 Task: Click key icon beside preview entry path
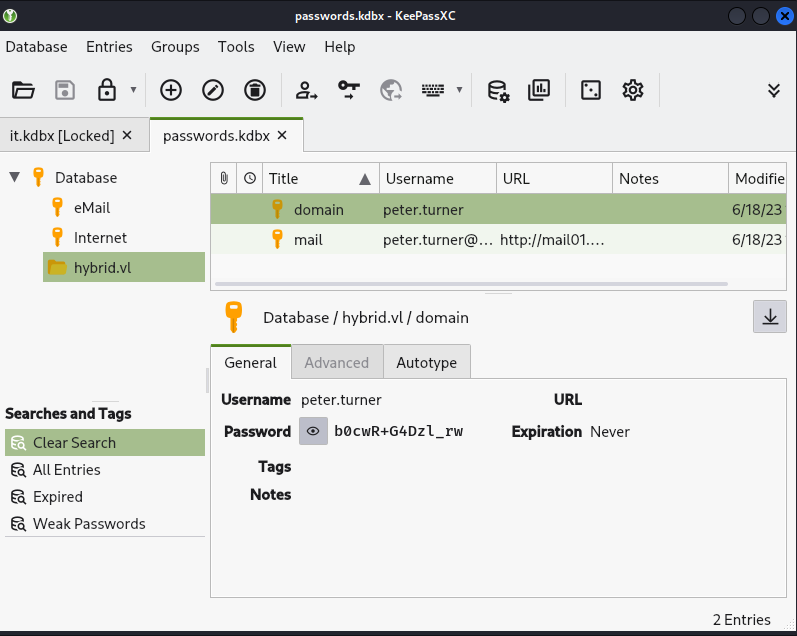coord(233,317)
